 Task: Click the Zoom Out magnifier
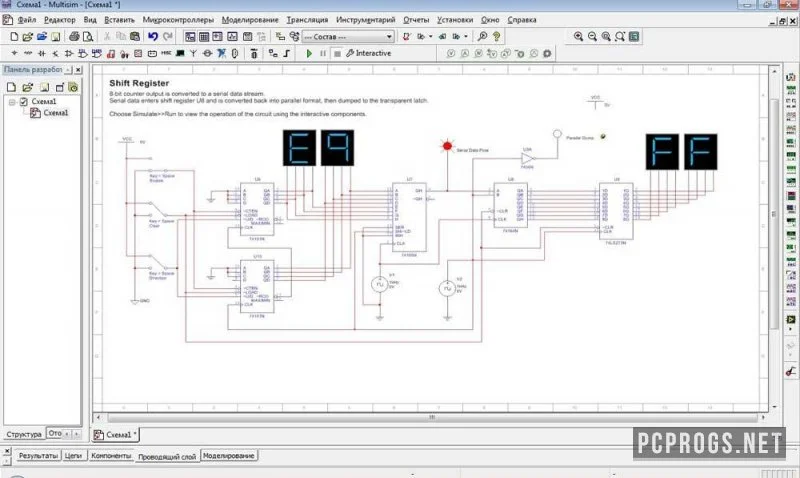[x=592, y=37]
